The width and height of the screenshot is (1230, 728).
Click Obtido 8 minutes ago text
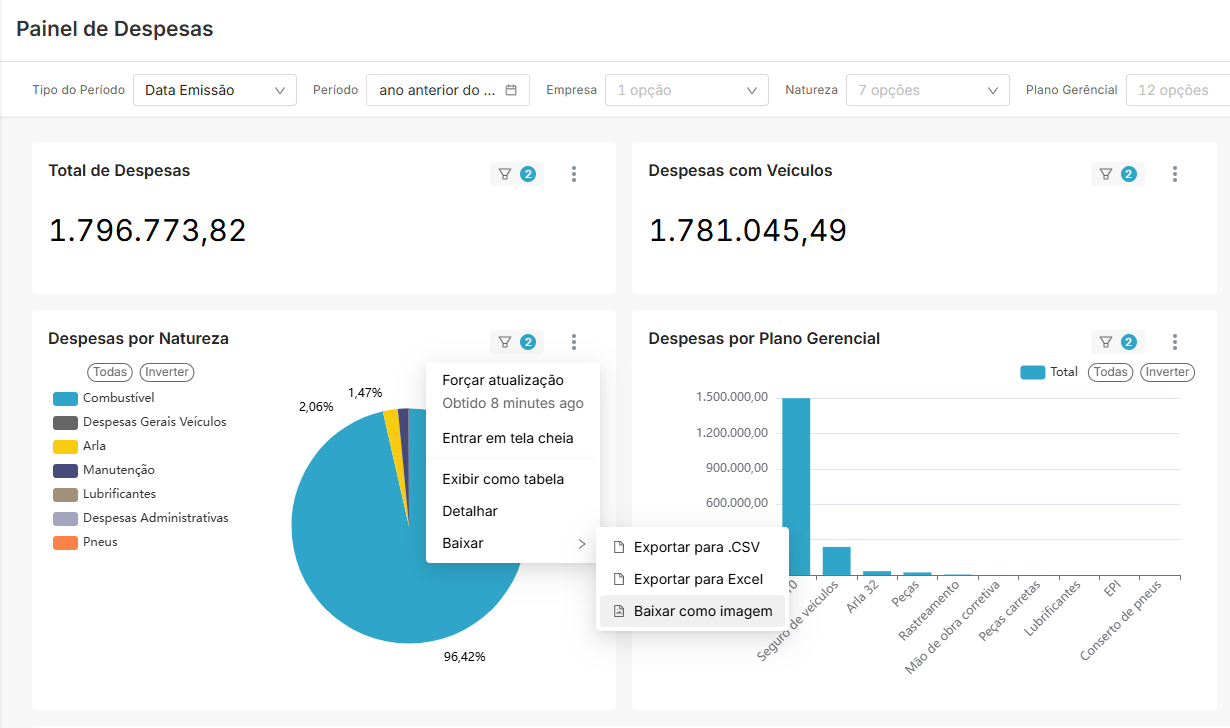[x=513, y=404]
